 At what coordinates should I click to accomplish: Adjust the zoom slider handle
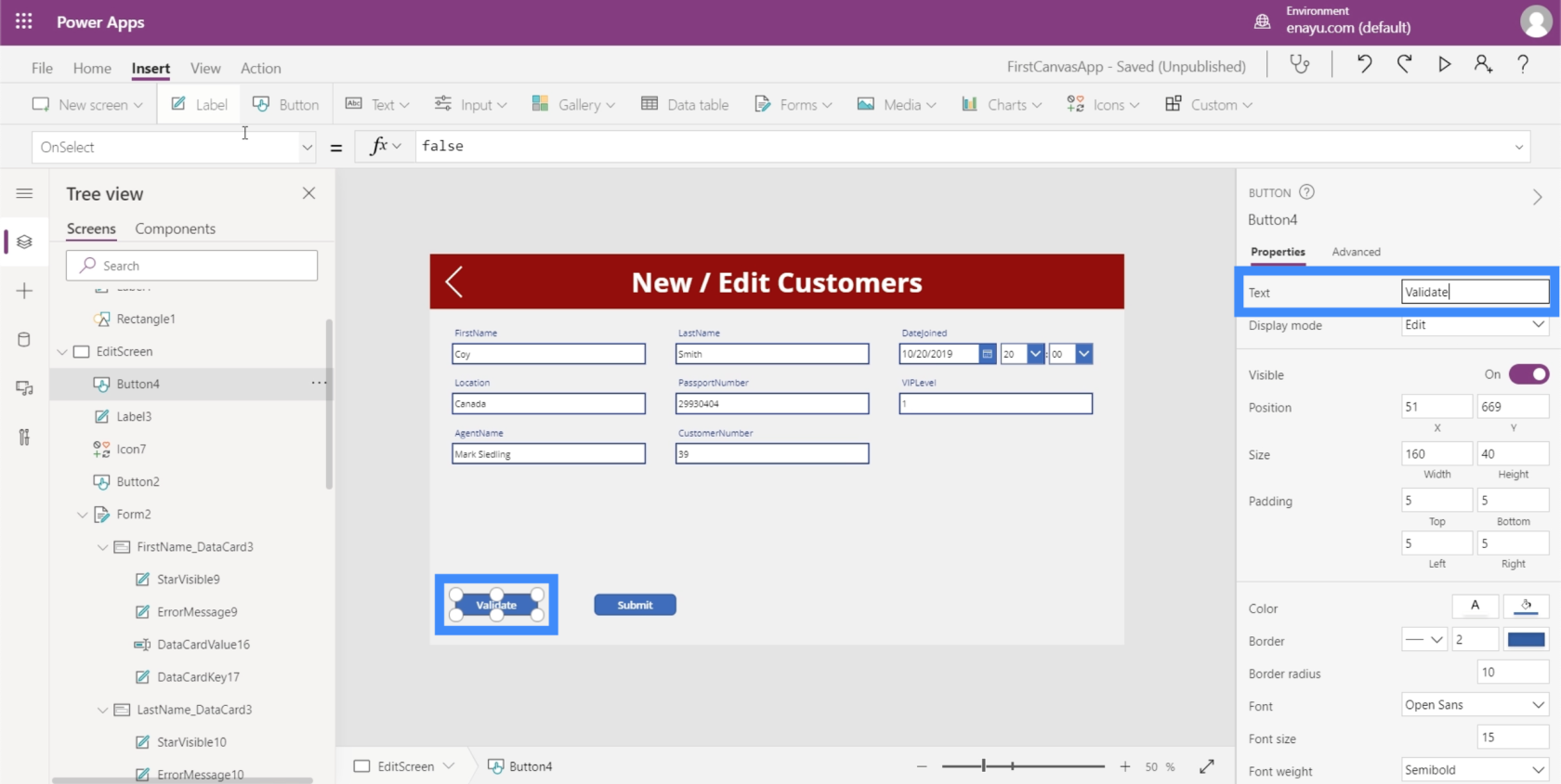click(983, 766)
